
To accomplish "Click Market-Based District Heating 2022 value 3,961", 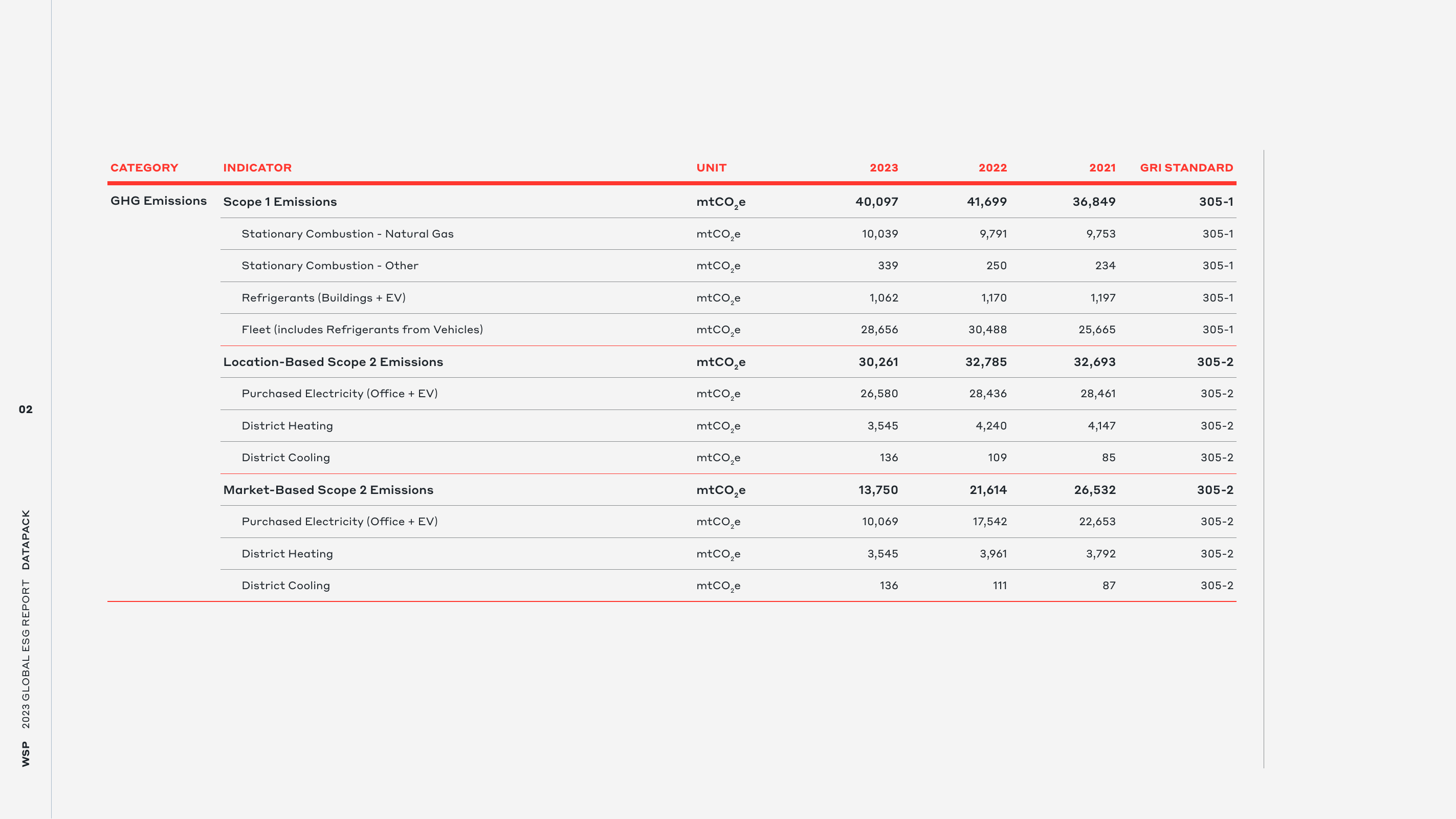I will 993,554.
